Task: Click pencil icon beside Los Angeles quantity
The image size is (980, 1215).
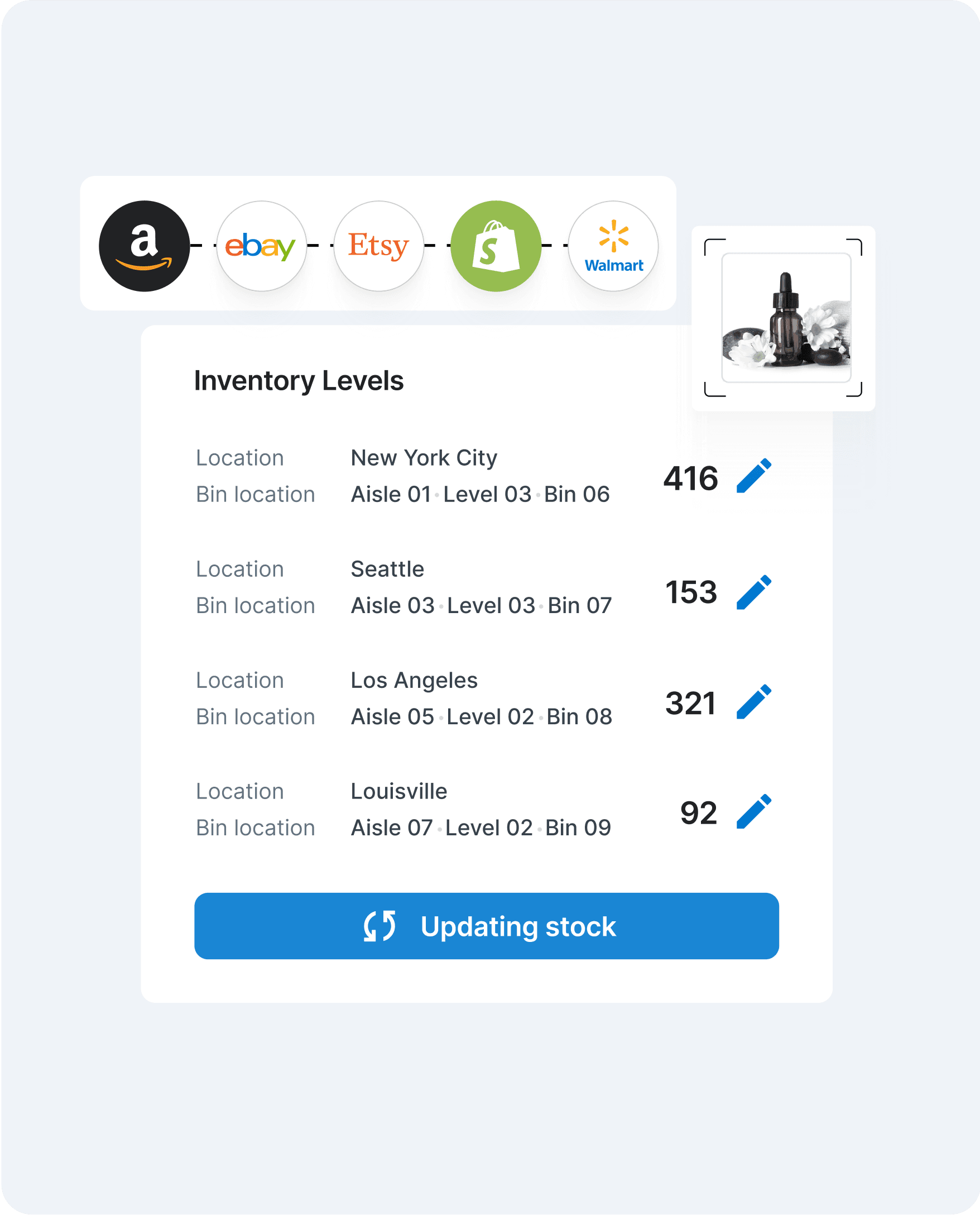Action: coord(754,702)
